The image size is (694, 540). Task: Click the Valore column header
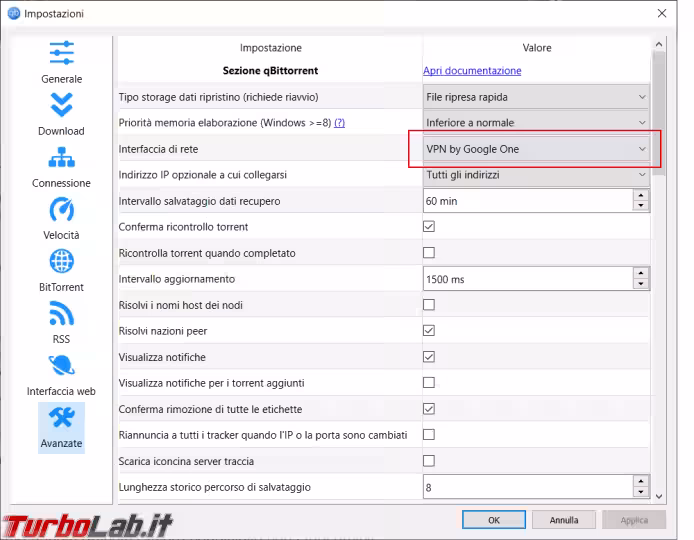click(x=536, y=48)
